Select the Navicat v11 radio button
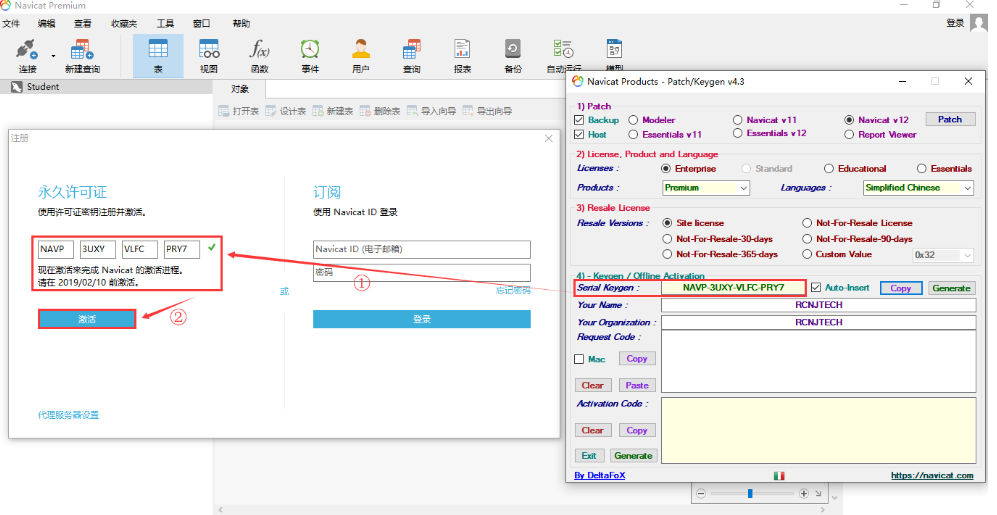 [738, 120]
